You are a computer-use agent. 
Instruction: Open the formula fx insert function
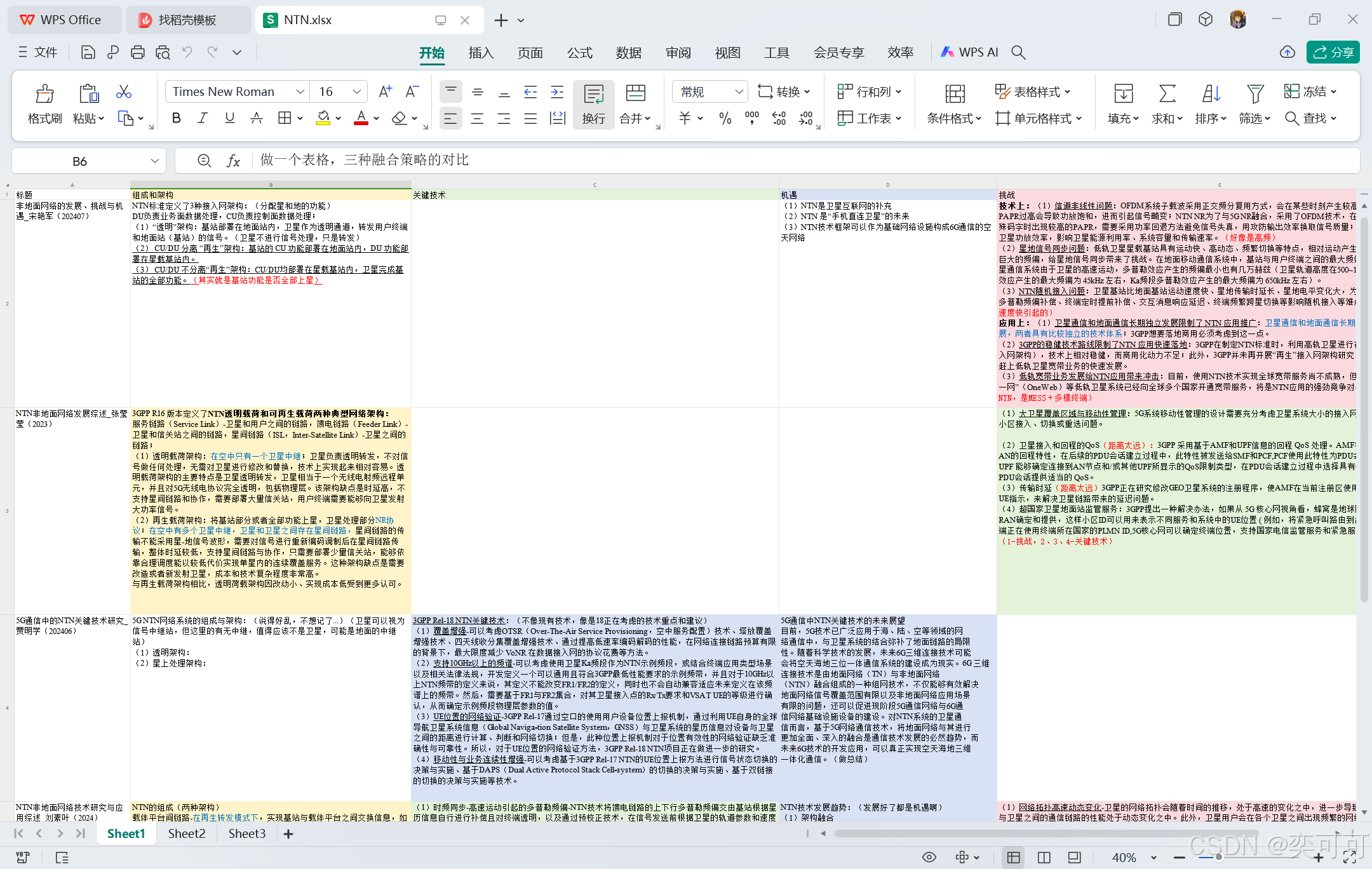coord(234,161)
